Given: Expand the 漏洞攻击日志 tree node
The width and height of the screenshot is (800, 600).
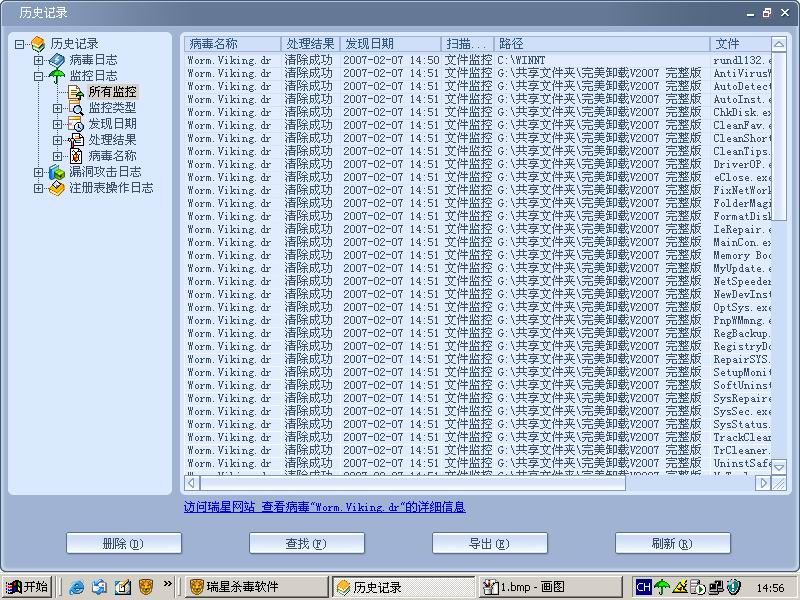Looking at the screenshot, I should [x=39, y=172].
